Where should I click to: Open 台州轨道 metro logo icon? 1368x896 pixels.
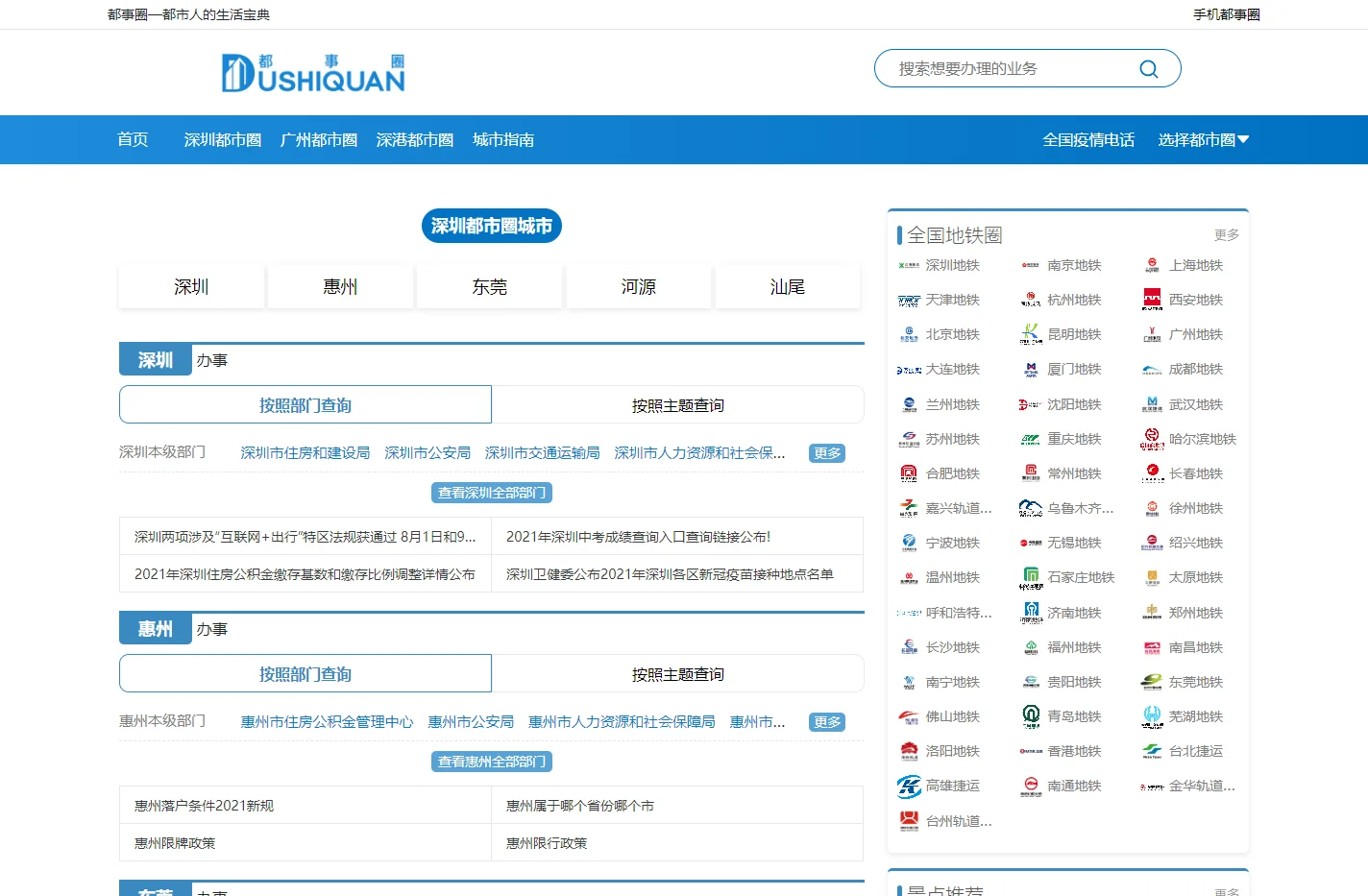[x=909, y=821]
